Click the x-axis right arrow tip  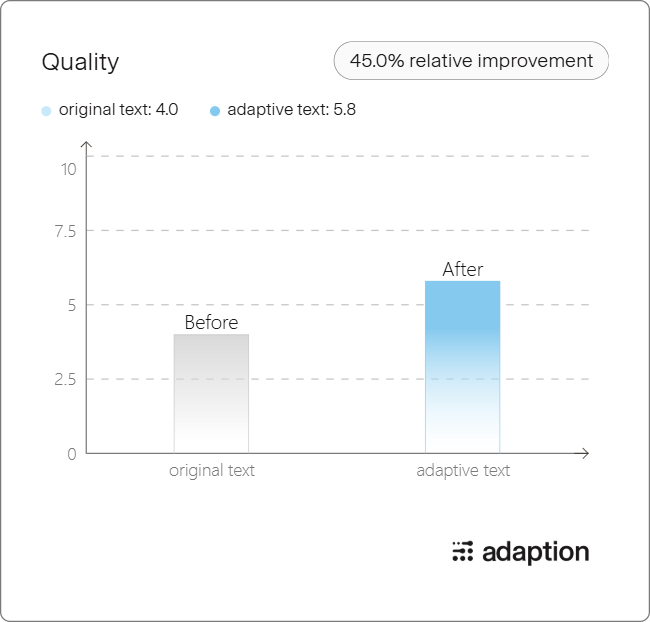pyautogui.click(x=586, y=453)
